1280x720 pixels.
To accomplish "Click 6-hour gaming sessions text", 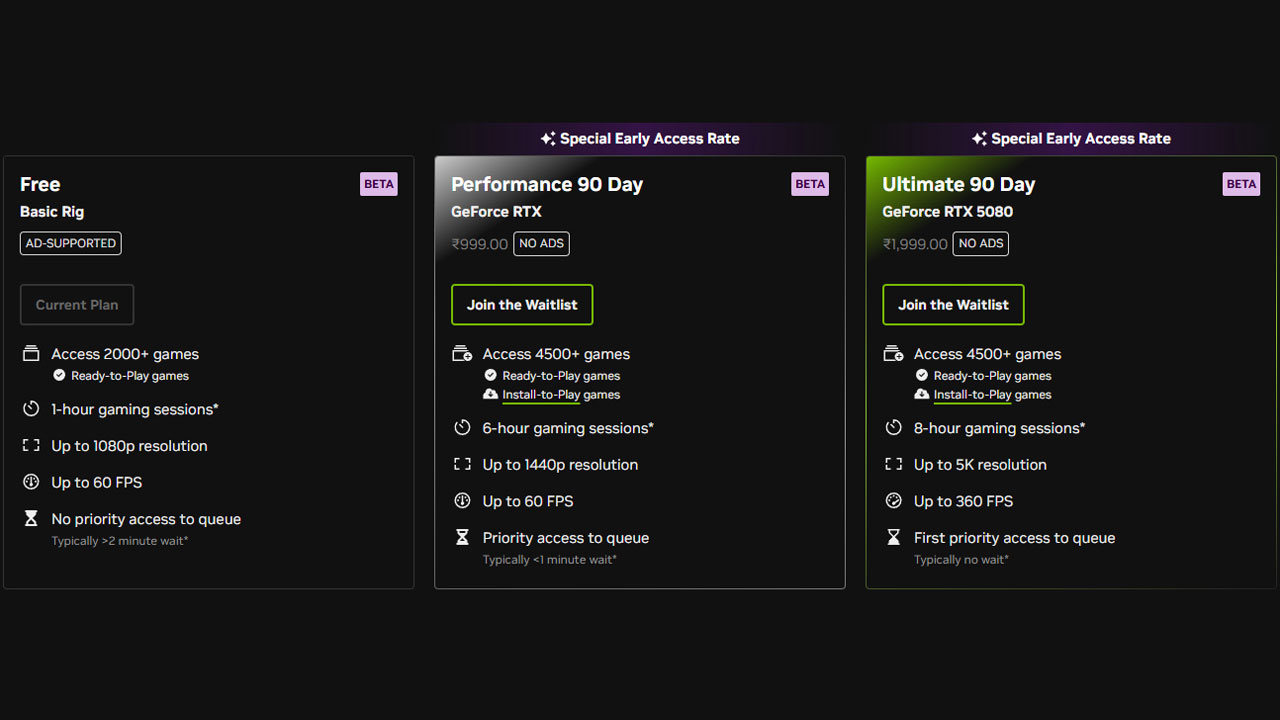I will coord(568,428).
